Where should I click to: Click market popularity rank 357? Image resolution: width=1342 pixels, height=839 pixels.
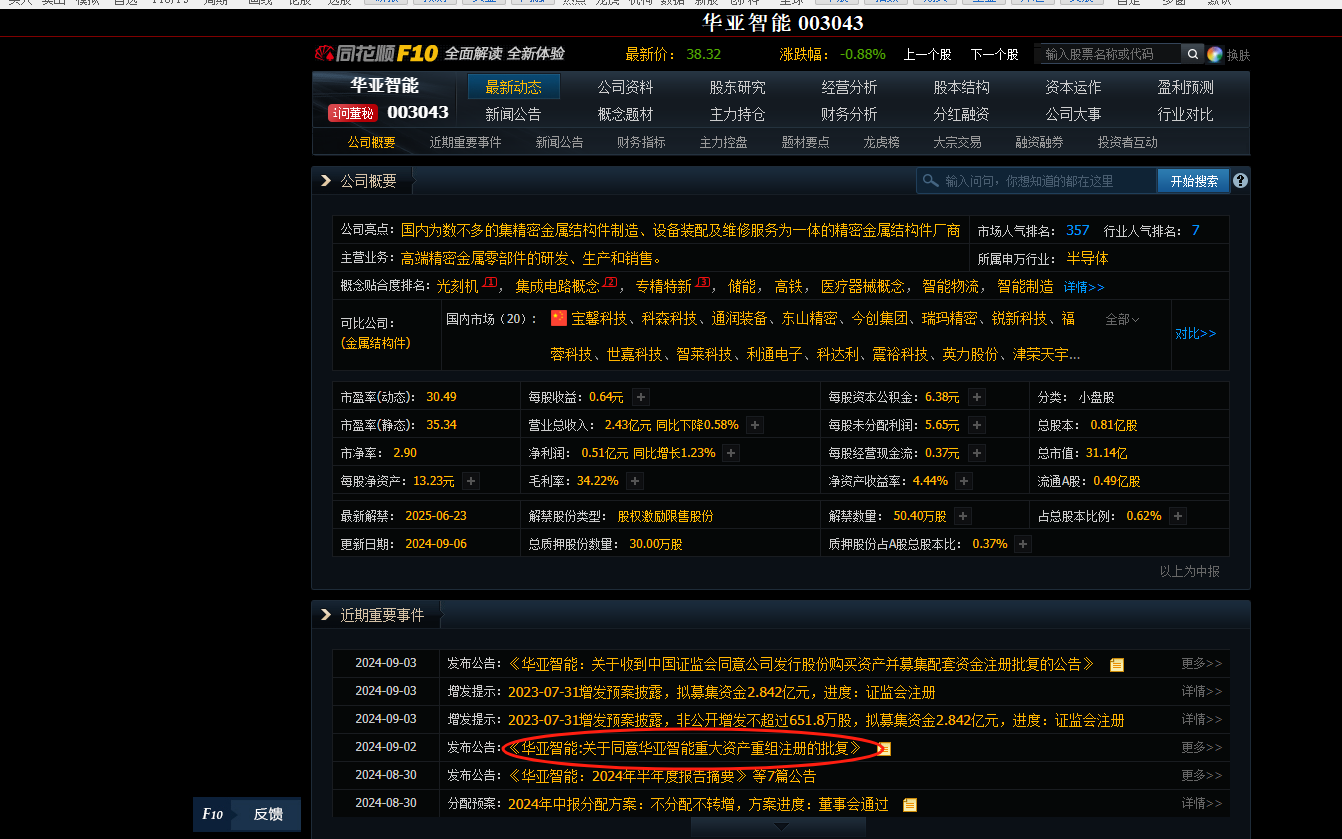(1077, 230)
